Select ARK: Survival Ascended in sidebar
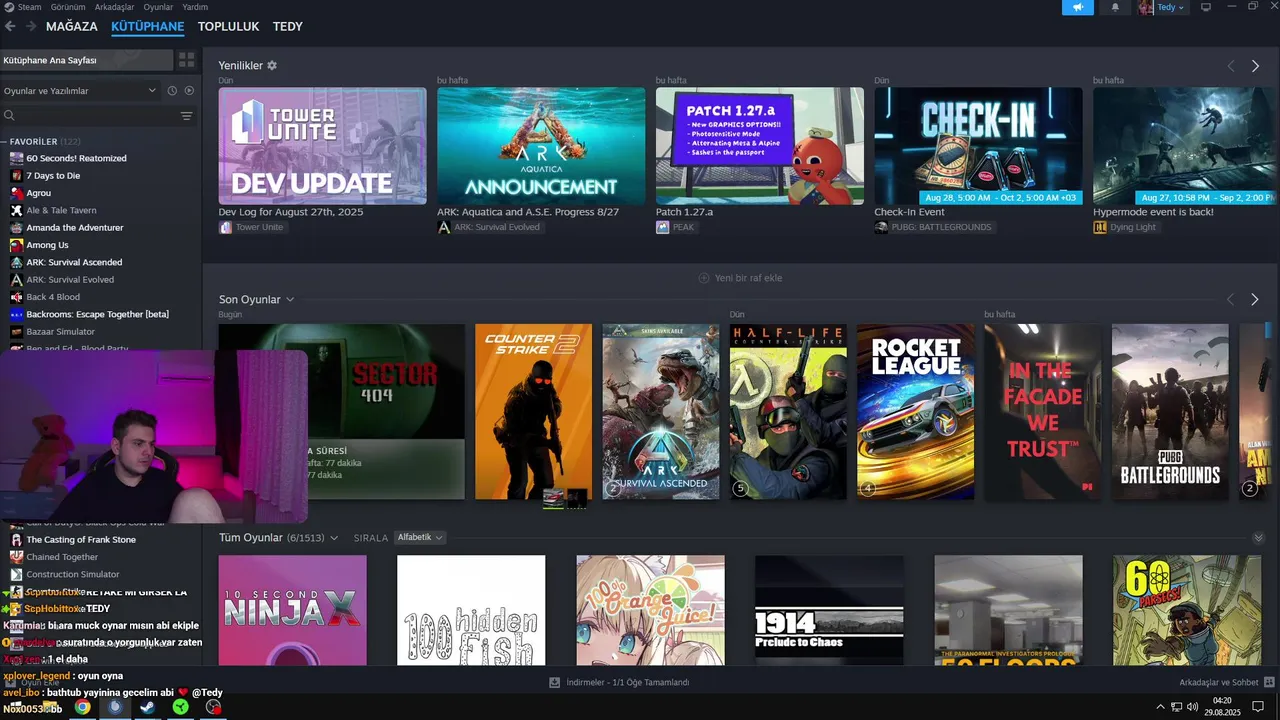The height and width of the screenshot is (720, 1280). tap(74, 262)
